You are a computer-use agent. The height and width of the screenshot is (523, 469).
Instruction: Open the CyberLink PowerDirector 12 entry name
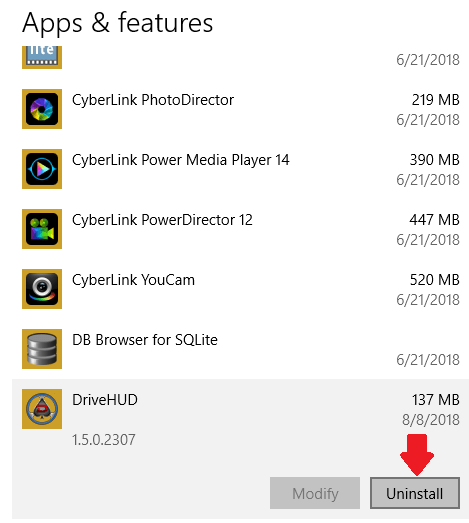pyautogui.click(x=162, y=220)
